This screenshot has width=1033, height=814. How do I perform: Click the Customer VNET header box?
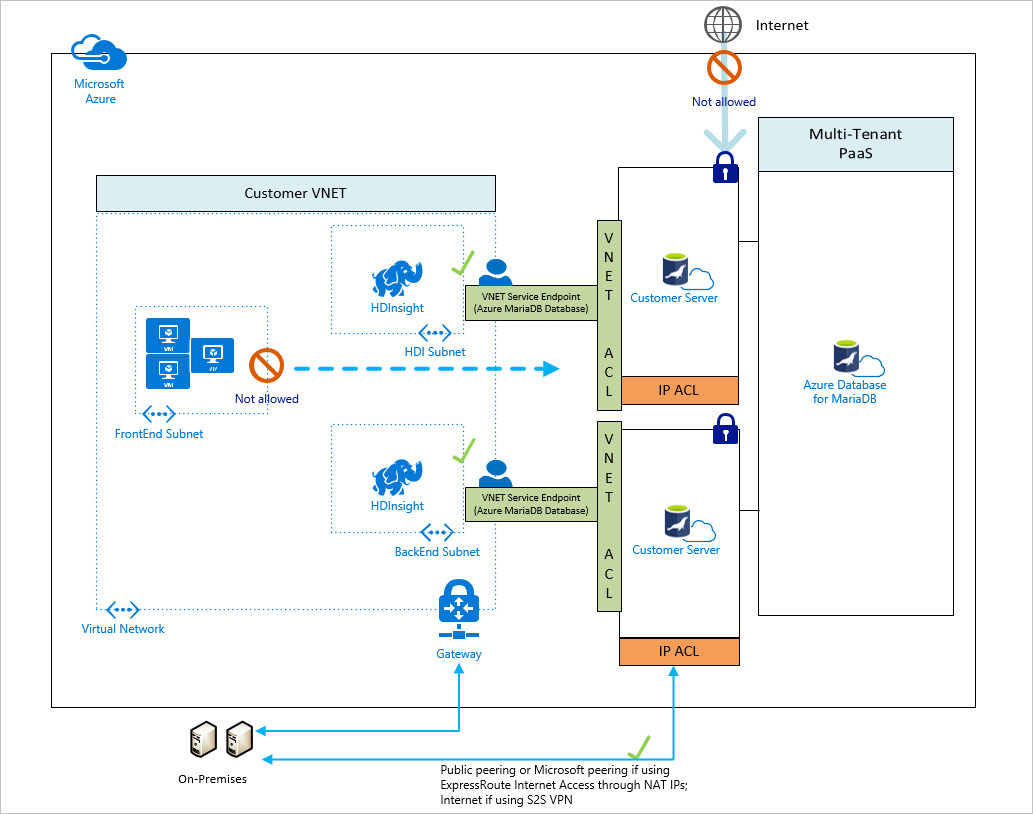[296, 193]
